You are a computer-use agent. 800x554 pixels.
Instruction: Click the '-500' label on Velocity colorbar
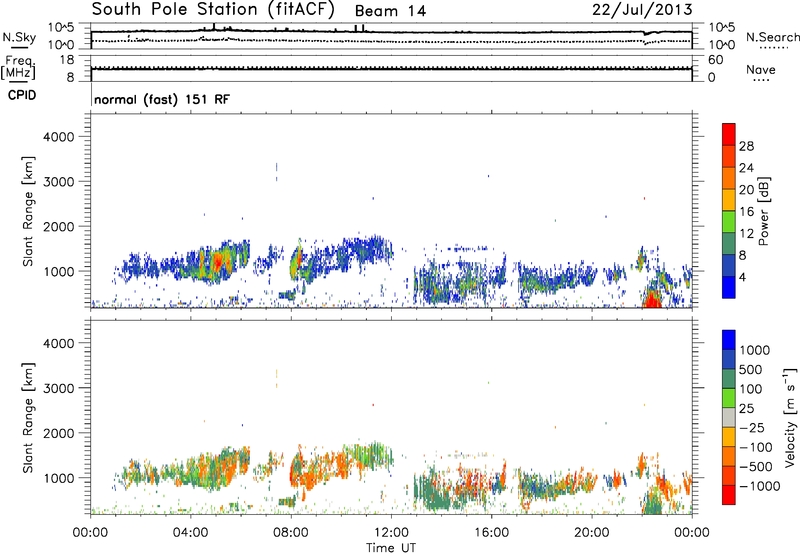pos(756,467)
